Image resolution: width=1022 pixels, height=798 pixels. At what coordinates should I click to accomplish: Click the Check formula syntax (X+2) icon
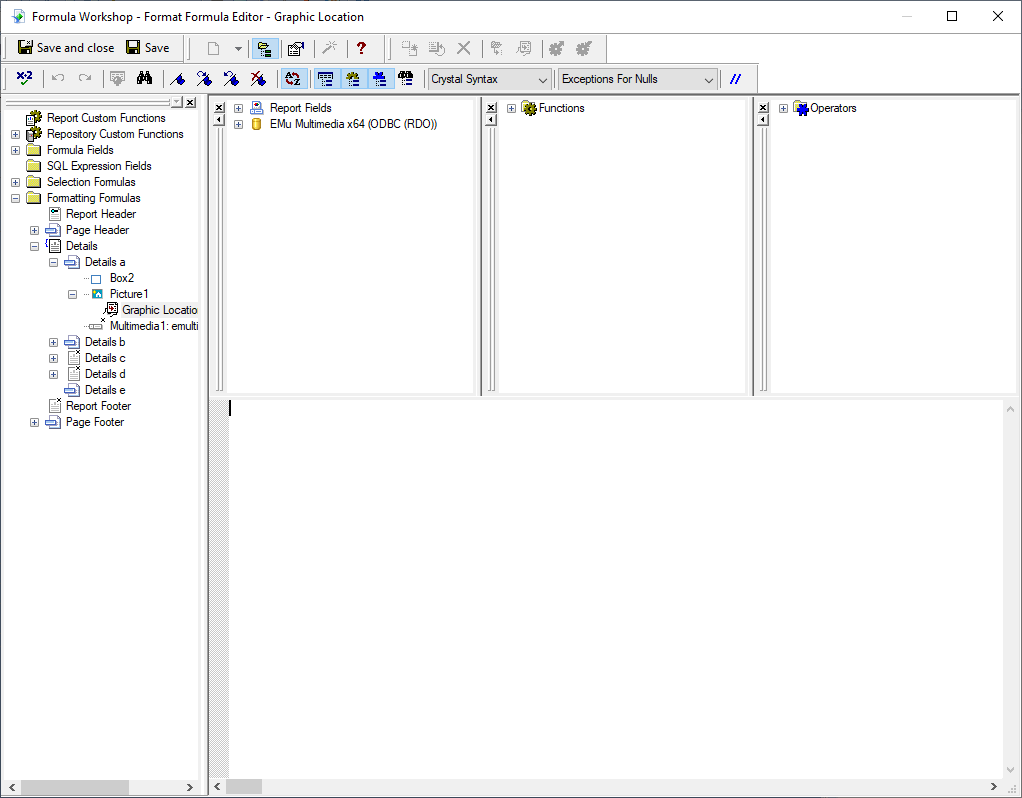[25, 79]
